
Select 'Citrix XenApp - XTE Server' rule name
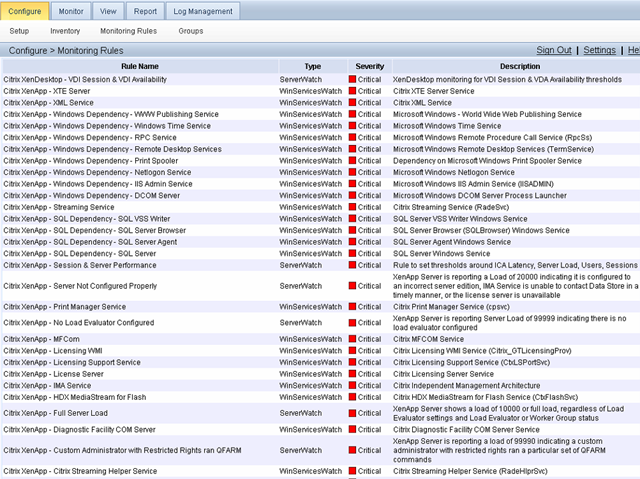coord(47,91)
